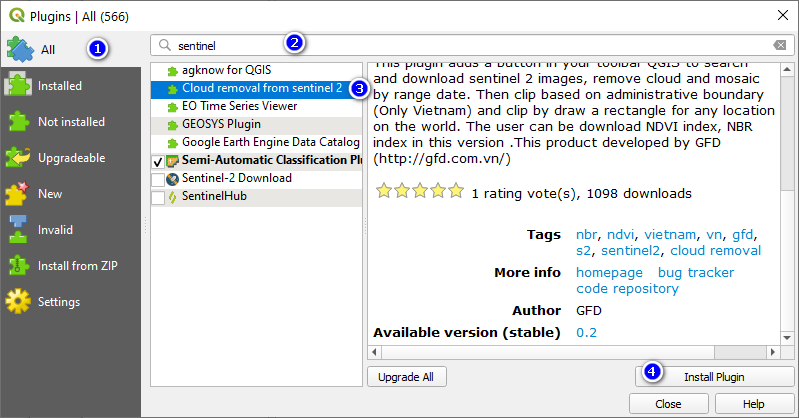Select Sentinel-2 Download plugin row

[256, 178]
